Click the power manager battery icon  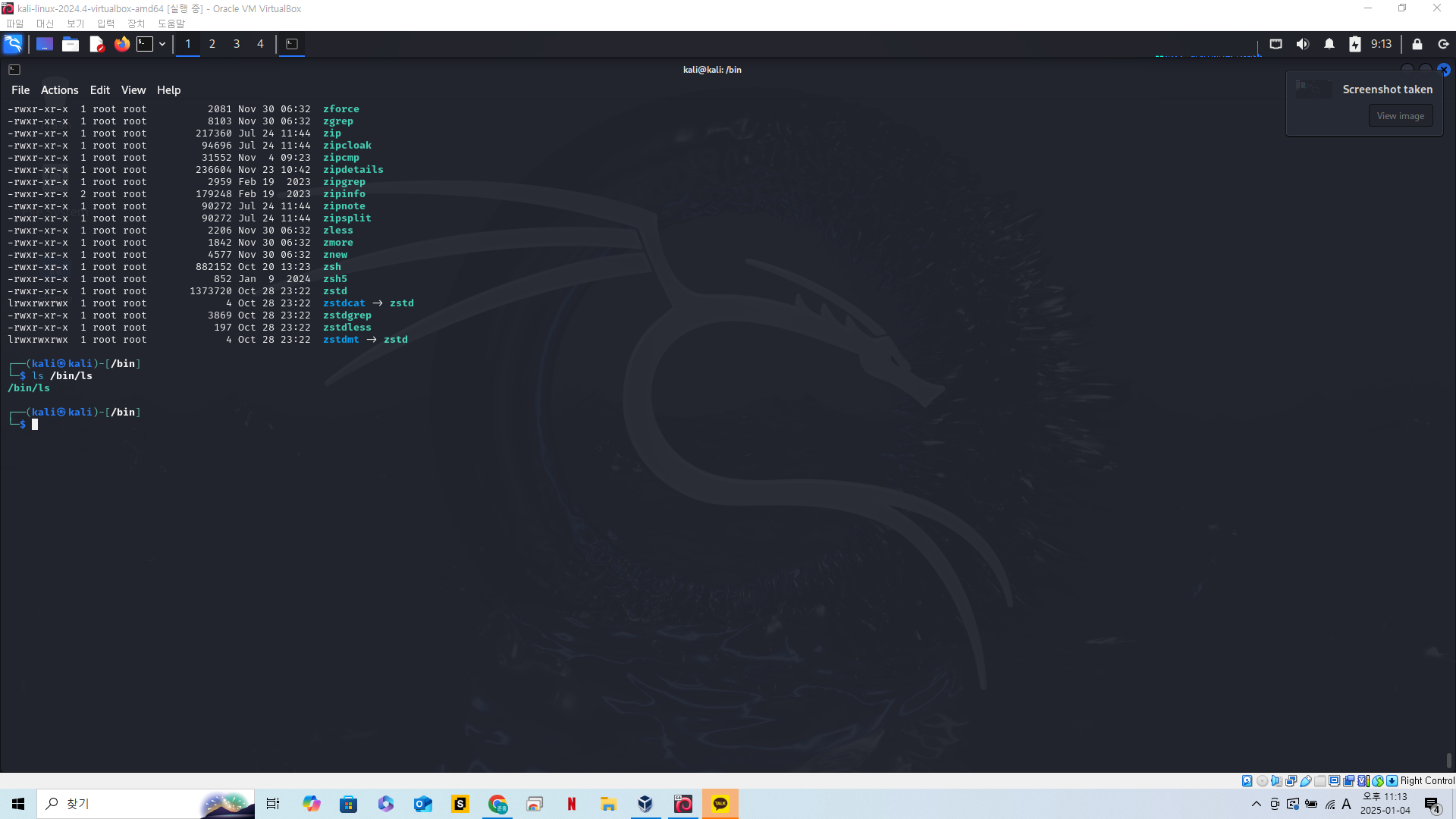pos(1354,44)
